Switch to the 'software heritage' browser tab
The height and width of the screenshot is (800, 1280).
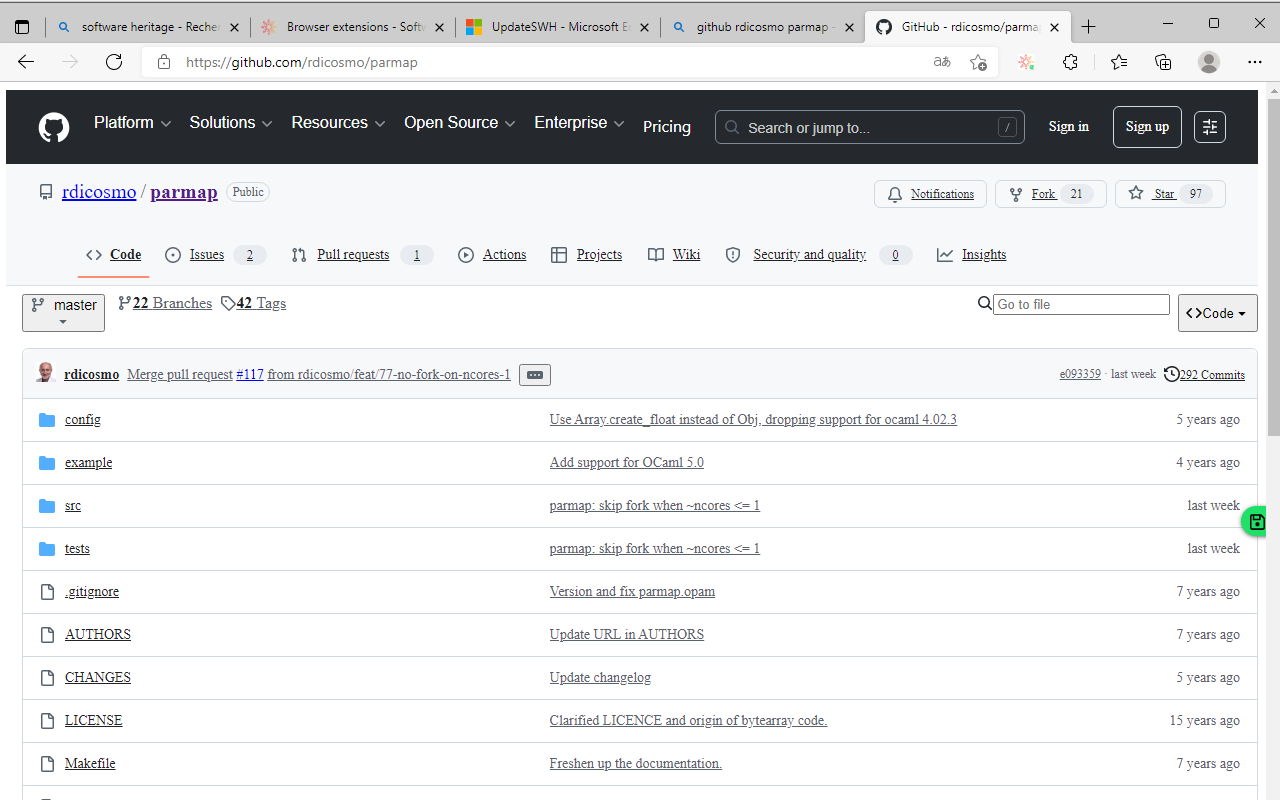[149, 27]
